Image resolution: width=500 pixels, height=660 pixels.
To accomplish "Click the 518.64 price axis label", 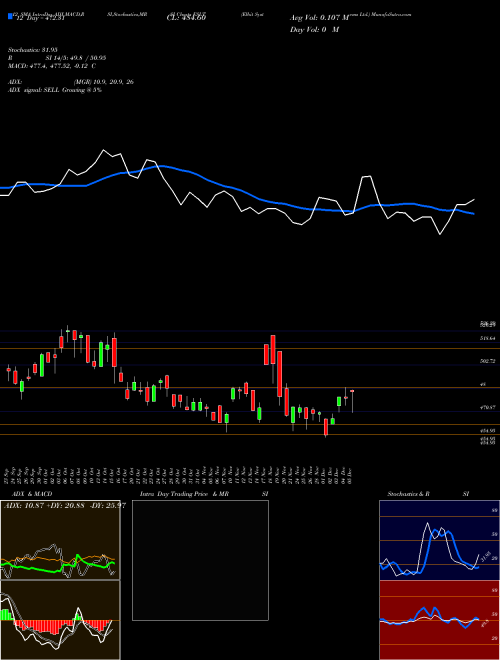I will pyautogui.click(x=488, y=338).
